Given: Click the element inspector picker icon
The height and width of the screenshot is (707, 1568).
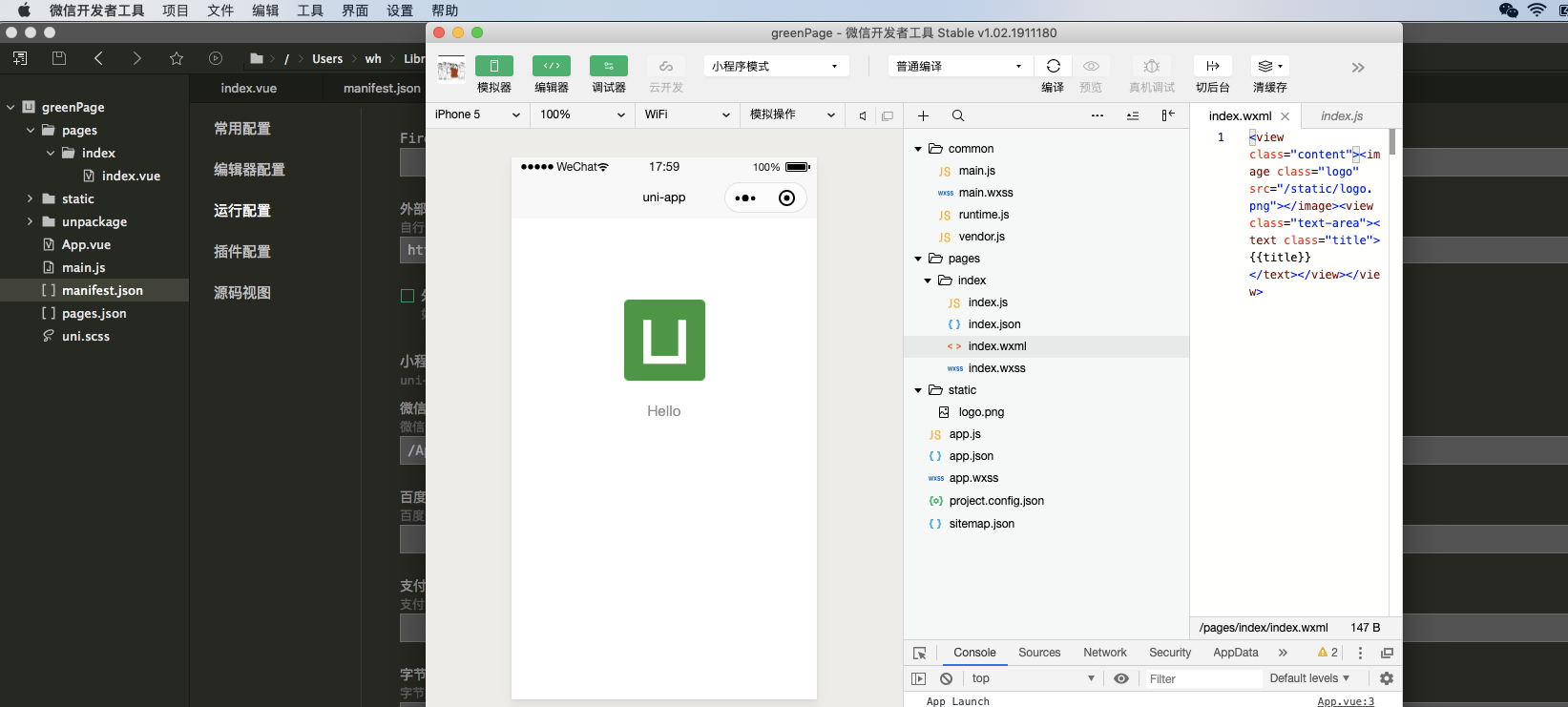Looking at the screenshot, I should [x=920, y=653].
